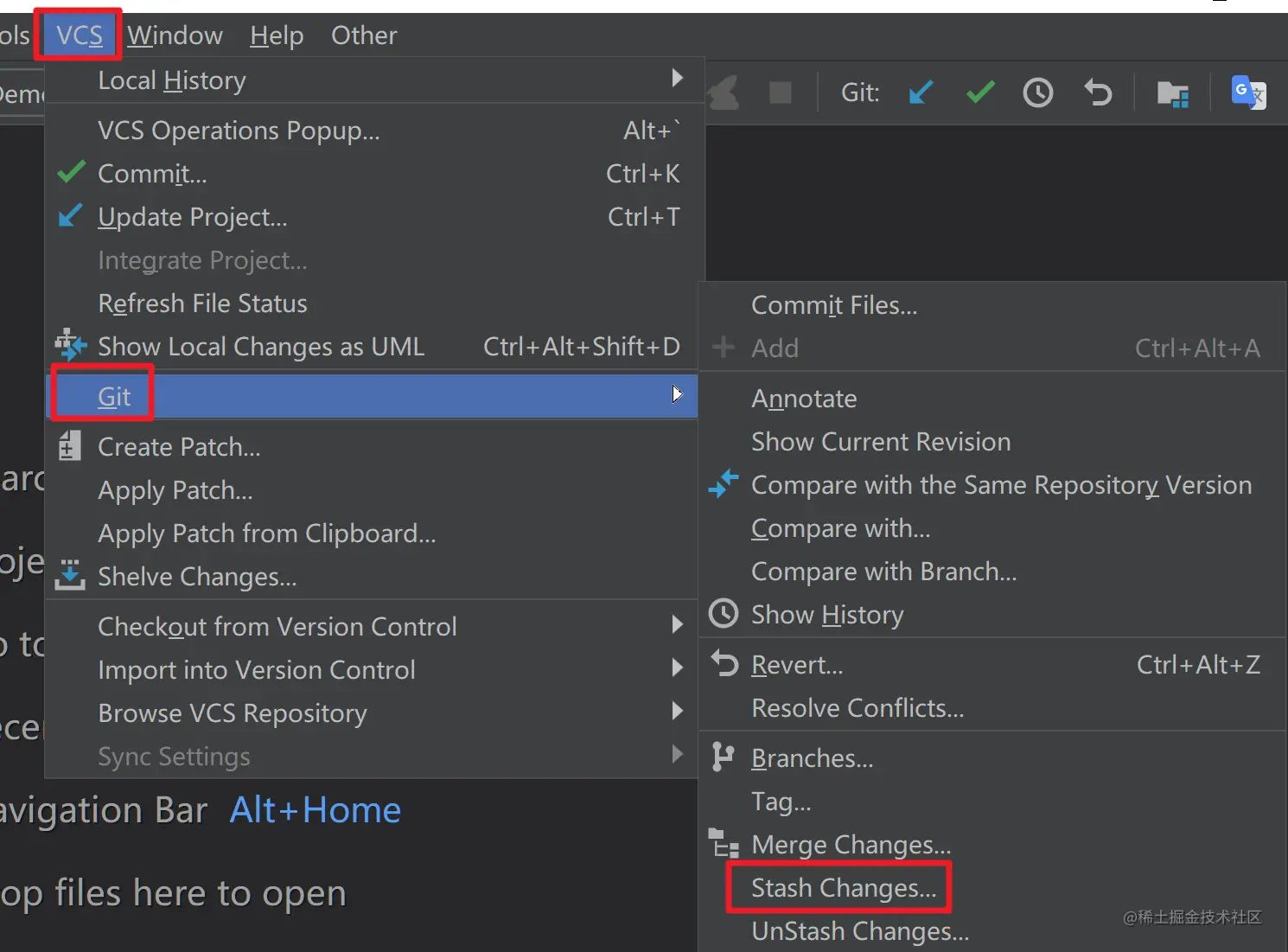Choose UnStash Changes...
The image size is (1288, 952).
tap(992, 930)
